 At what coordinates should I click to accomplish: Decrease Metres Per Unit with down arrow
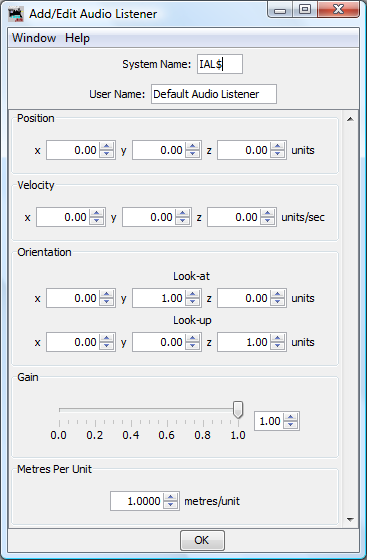point(170,505)
